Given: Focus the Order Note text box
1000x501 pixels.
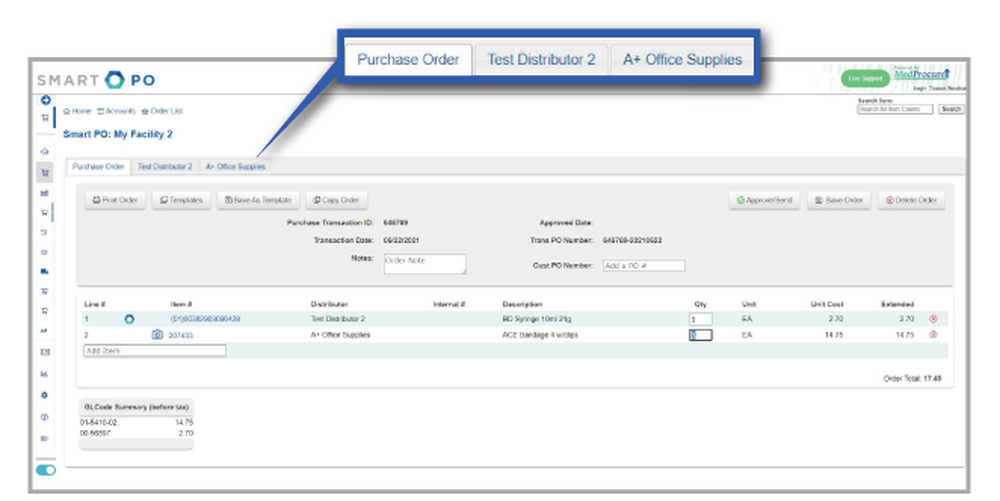Looking at the screenshot, I should pyautogui.click(x=425, y=264).
